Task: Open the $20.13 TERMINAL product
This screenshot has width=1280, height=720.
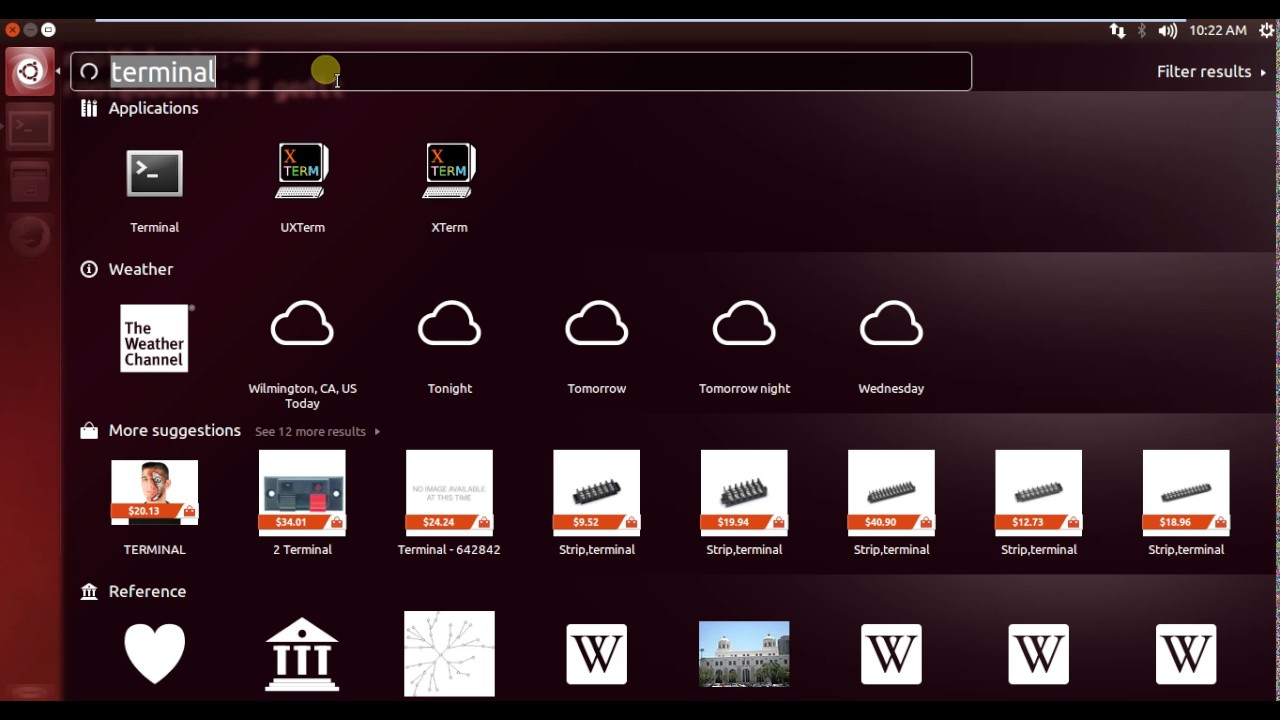Action: (x=154, y=493)
